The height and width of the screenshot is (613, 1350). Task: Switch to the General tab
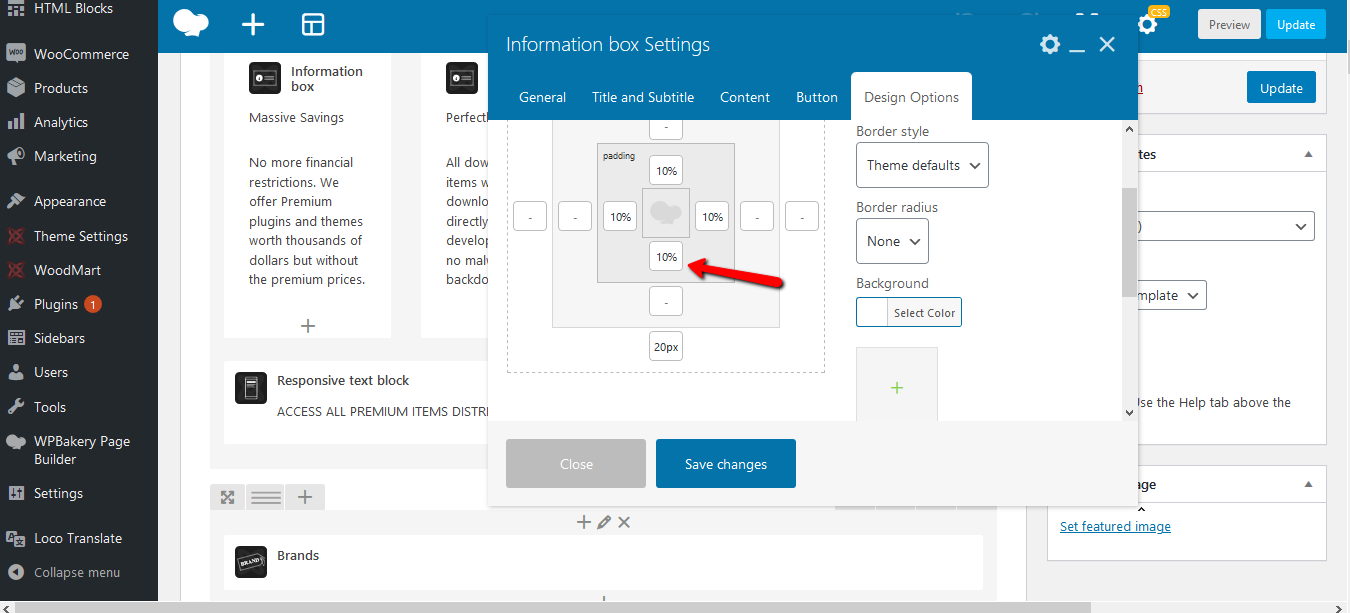543,97
